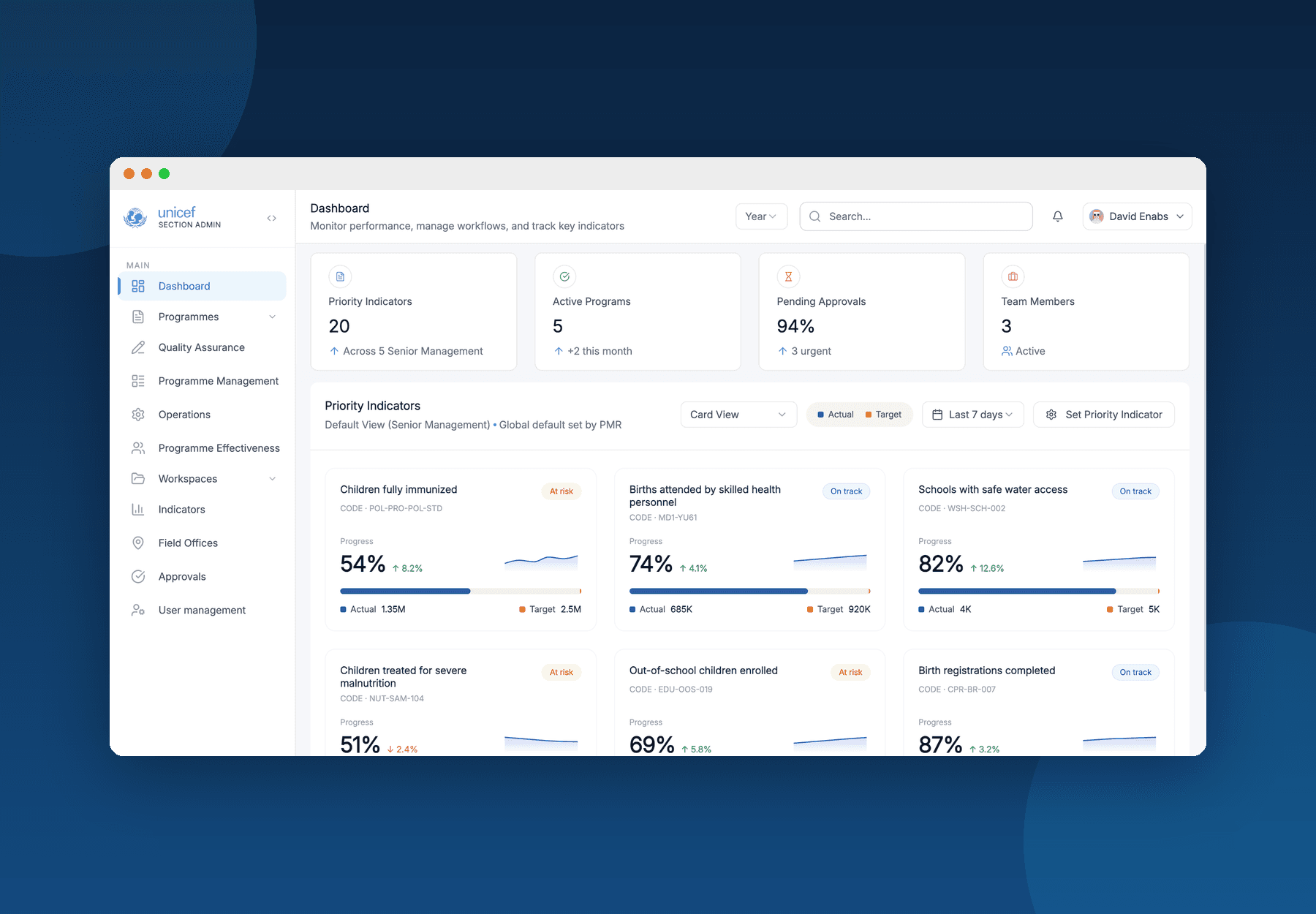The image size is (1316, 914).
Task: Click On track badge on Births attended card
Action: (846, 491)
